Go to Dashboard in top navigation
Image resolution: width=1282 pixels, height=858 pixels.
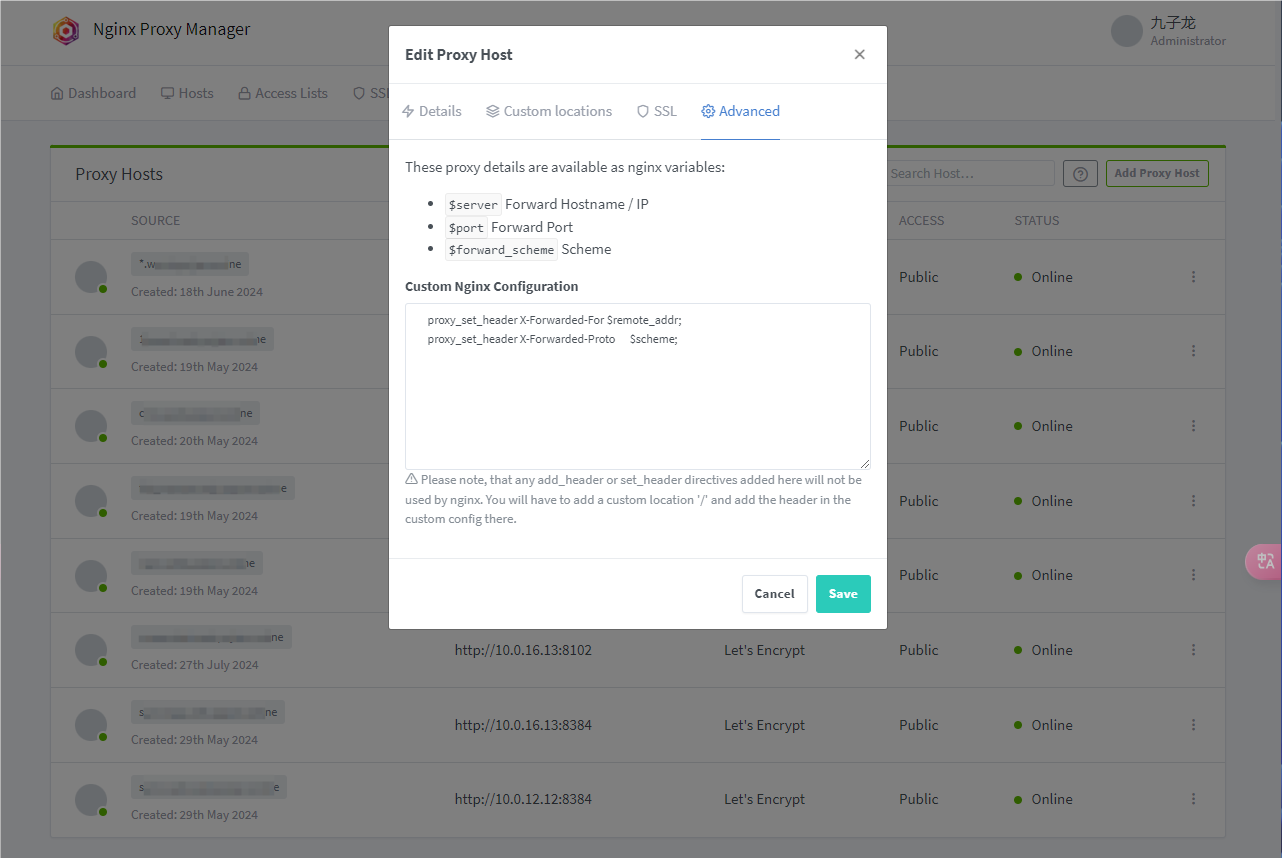(93, 93)
